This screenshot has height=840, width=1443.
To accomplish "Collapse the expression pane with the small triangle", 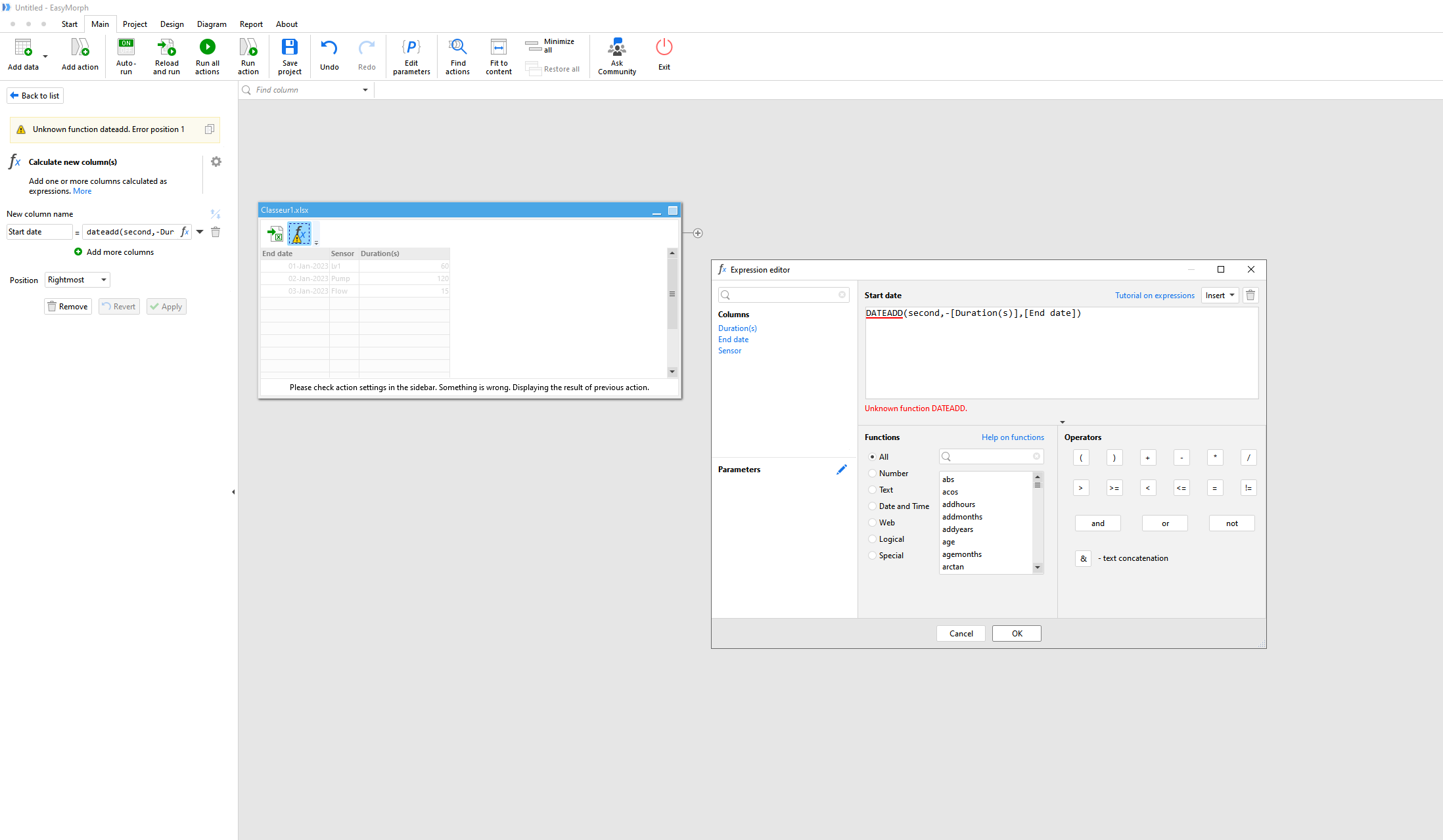I will (x=1063, y=422).
